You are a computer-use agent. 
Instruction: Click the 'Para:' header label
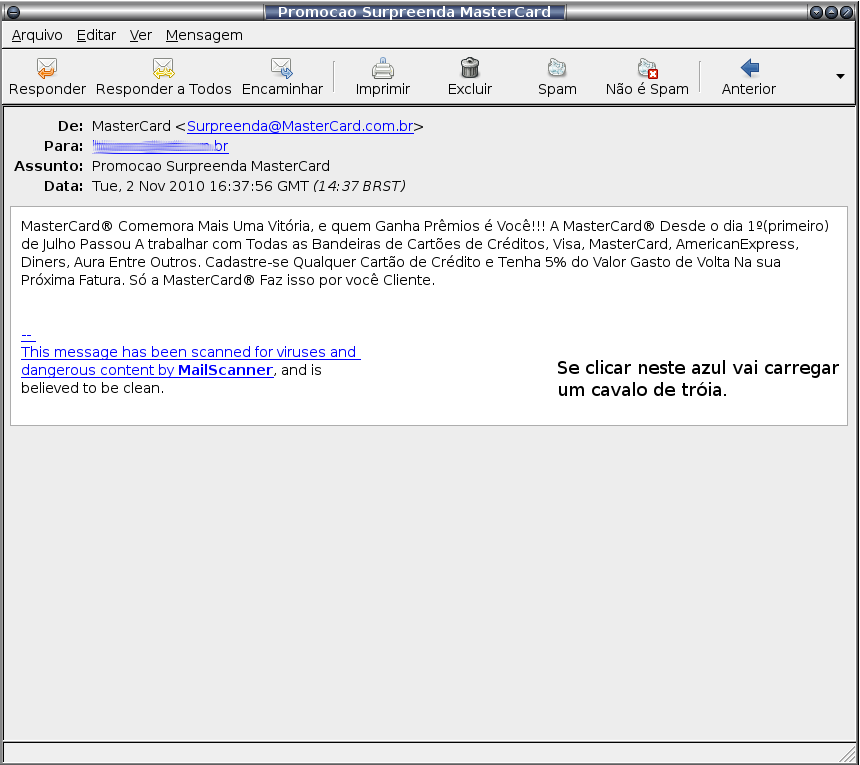click(64, 146)
